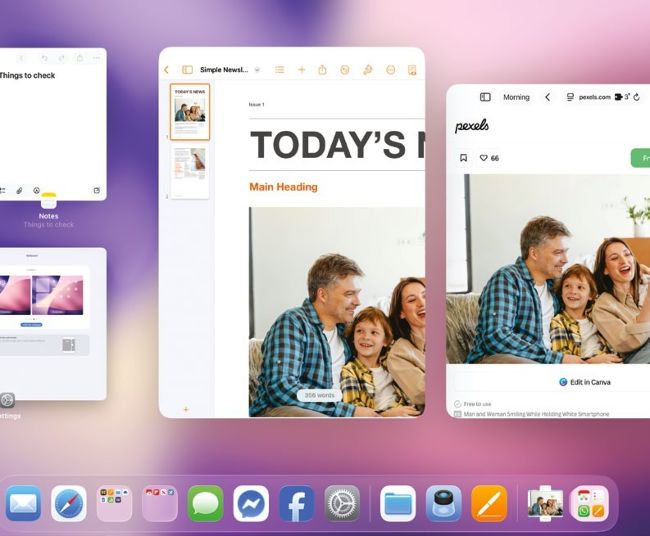Go back in the Safari window
Image resolution: width=650 pixels, height=536 pixels.
tap(548, 97)
